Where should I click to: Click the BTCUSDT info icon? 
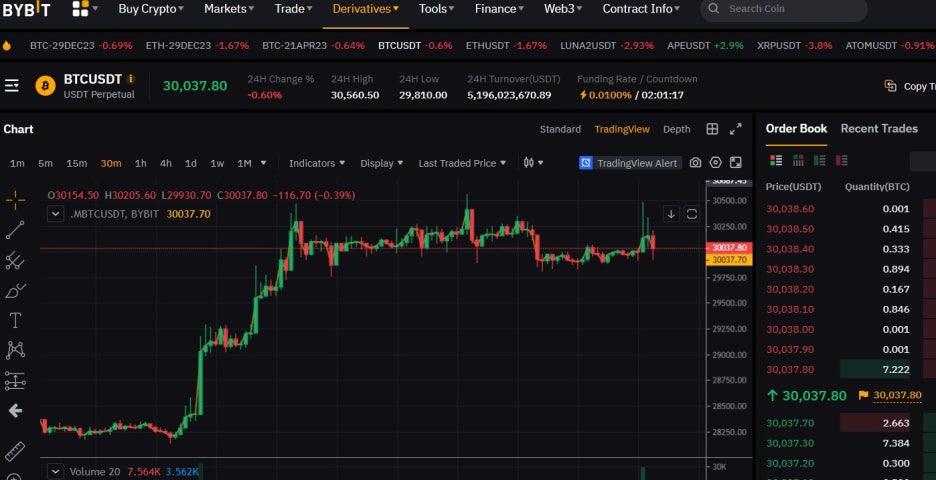tap(131, 79)
